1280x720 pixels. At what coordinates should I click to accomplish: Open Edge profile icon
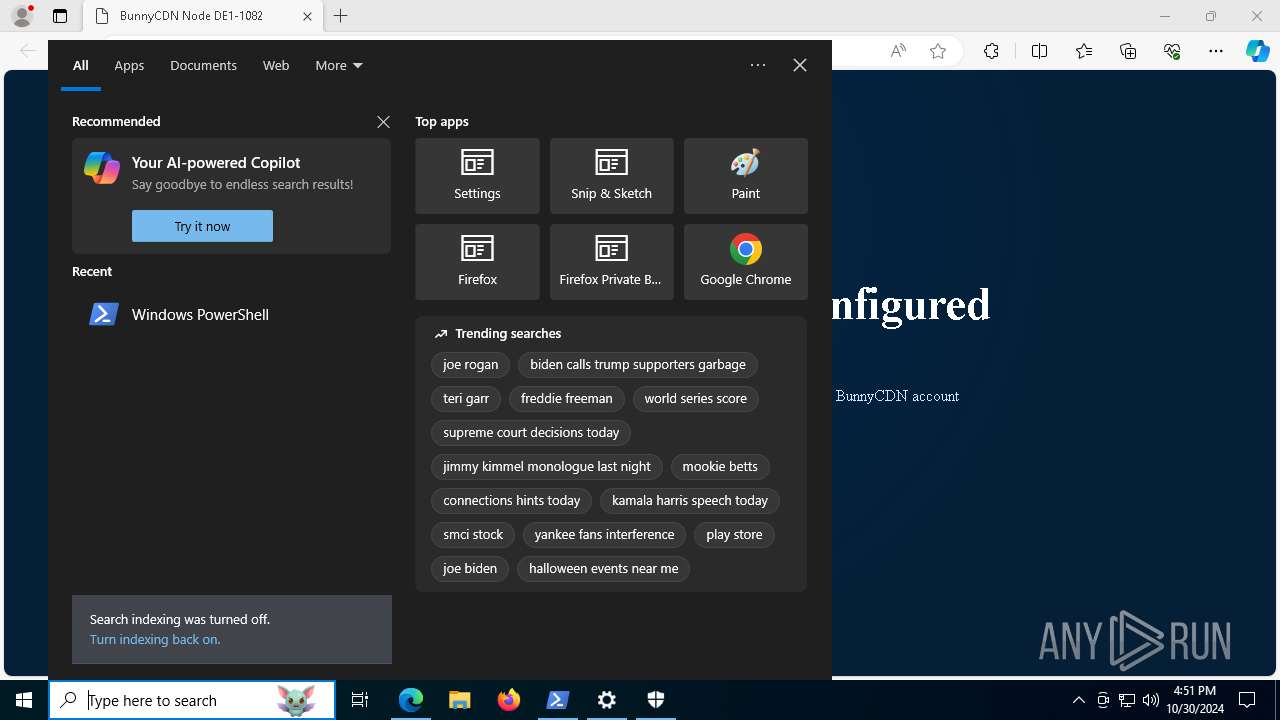[x=21, y=16]
